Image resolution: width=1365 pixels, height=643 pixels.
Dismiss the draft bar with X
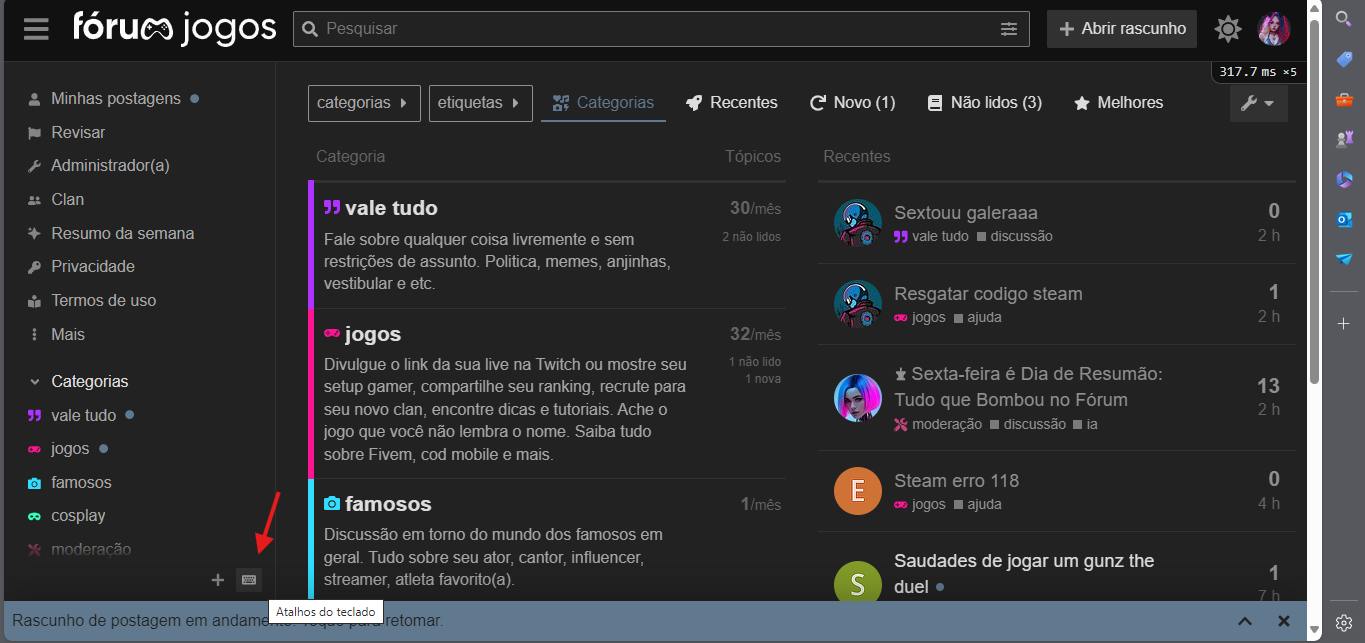coord(1284,621)
